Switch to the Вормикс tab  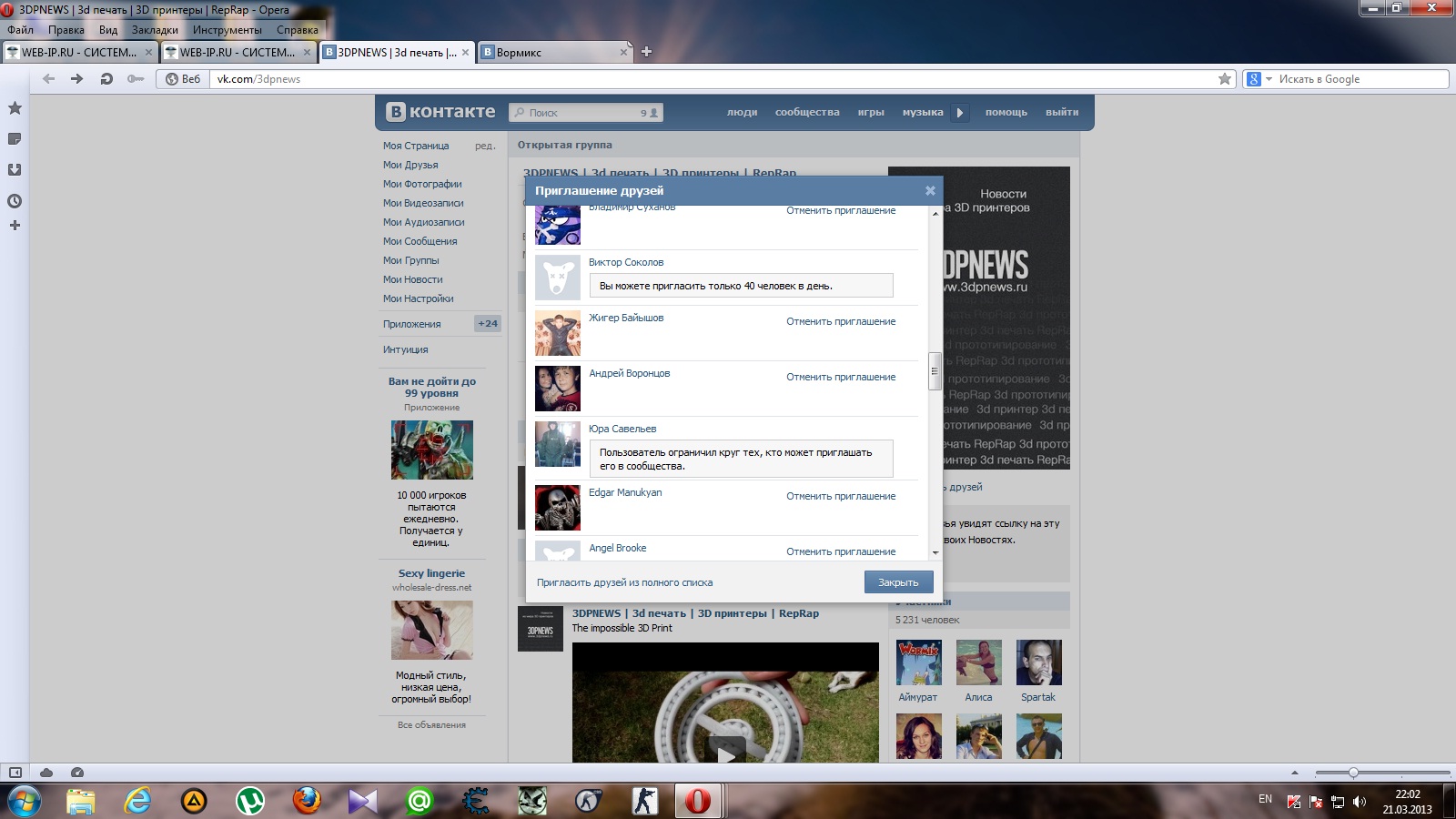(554, 52)
